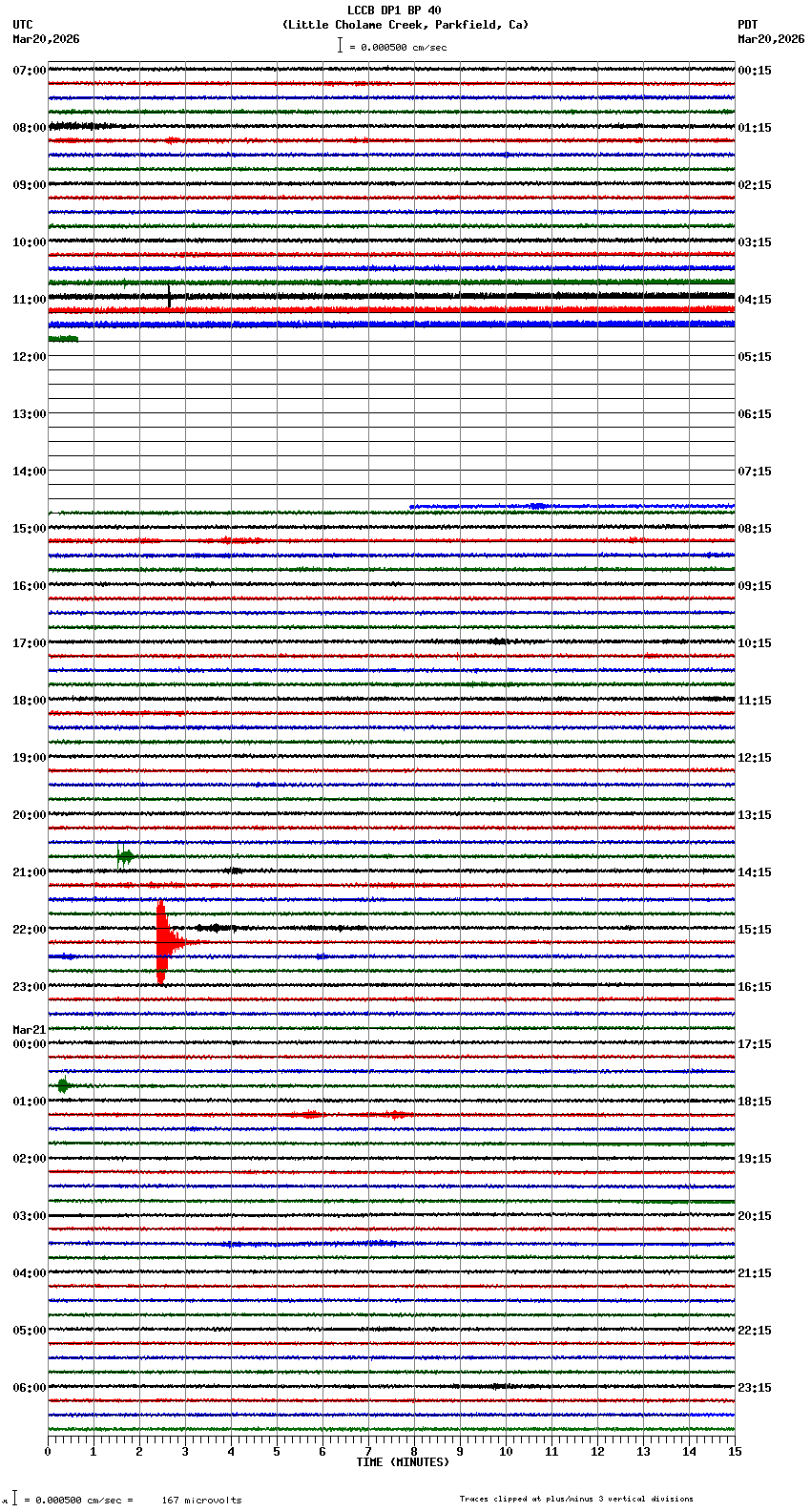Click the "08:15" PDT time label
The width and height of the screenshot is (811, 1512).
tap(755, 529)
